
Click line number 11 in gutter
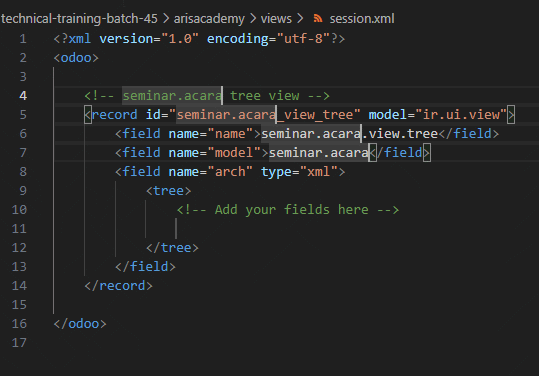coord(19,229)
